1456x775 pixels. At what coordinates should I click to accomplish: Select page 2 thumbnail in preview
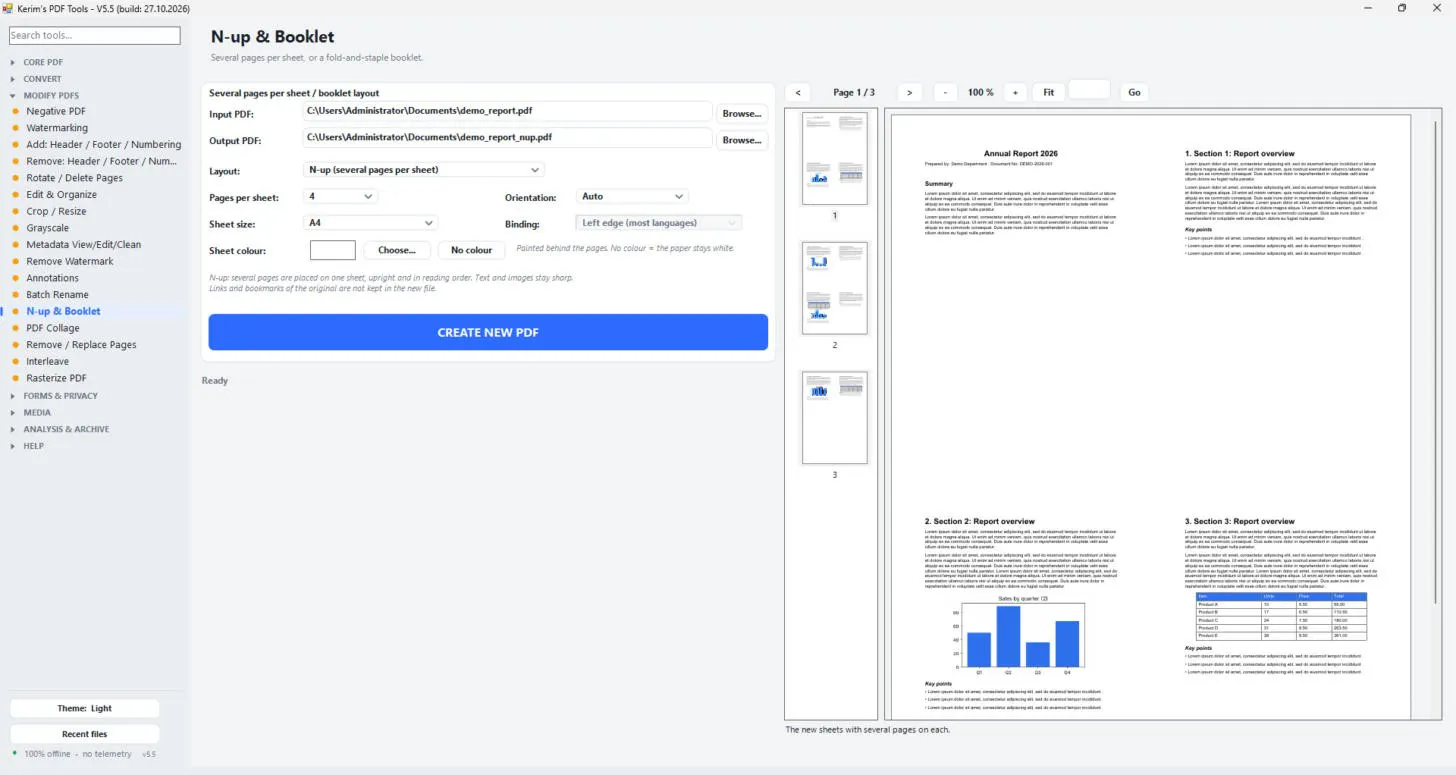(x=835, y=288)
